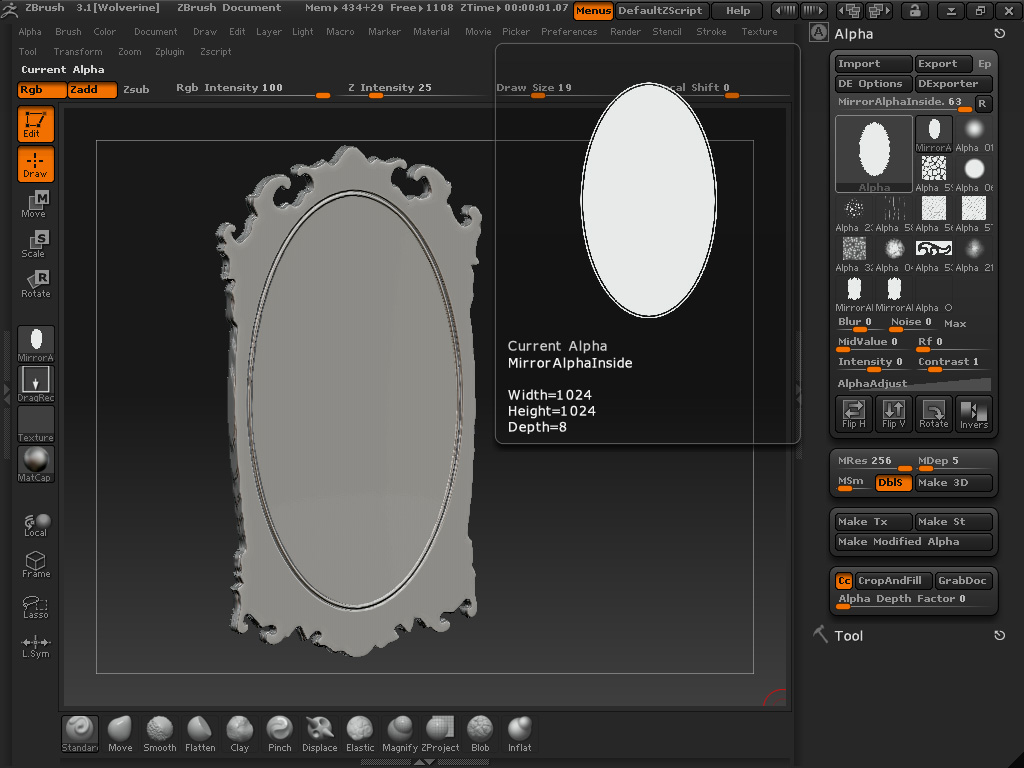
Task: Click Flip V alpha button
Action: click(893, 413)
